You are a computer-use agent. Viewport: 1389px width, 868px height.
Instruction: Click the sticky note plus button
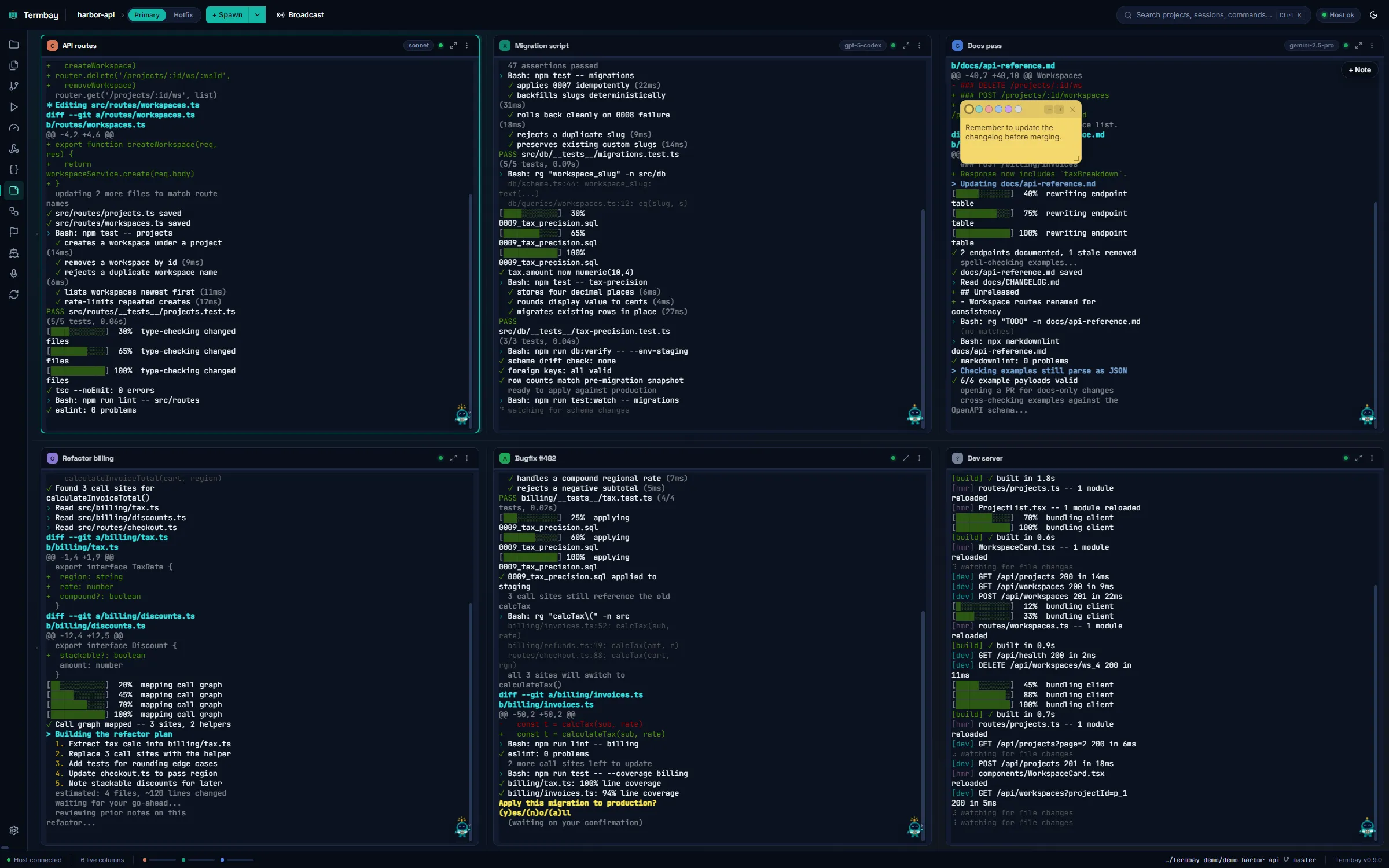point(1060,109)
